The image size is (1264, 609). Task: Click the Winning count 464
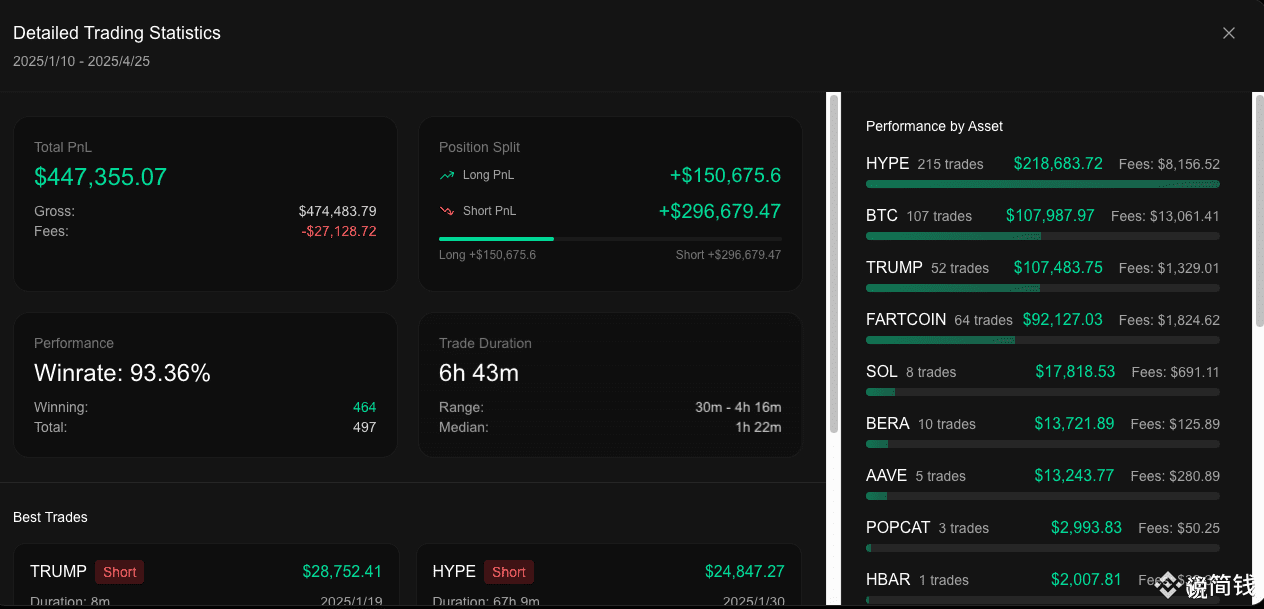[365, 407]
